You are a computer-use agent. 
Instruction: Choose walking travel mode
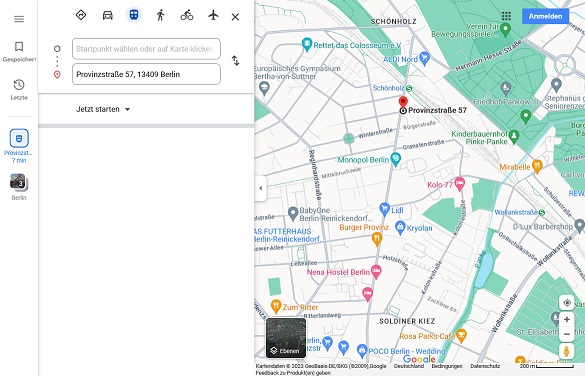click(x=160, y=15)
